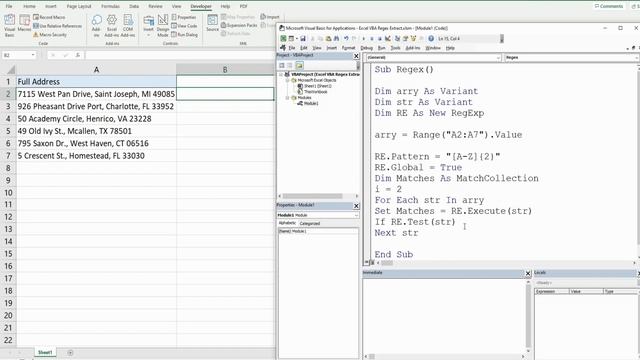Switch to the Data ribbon tab
The image size is (640, 360).
click(134, 6)
